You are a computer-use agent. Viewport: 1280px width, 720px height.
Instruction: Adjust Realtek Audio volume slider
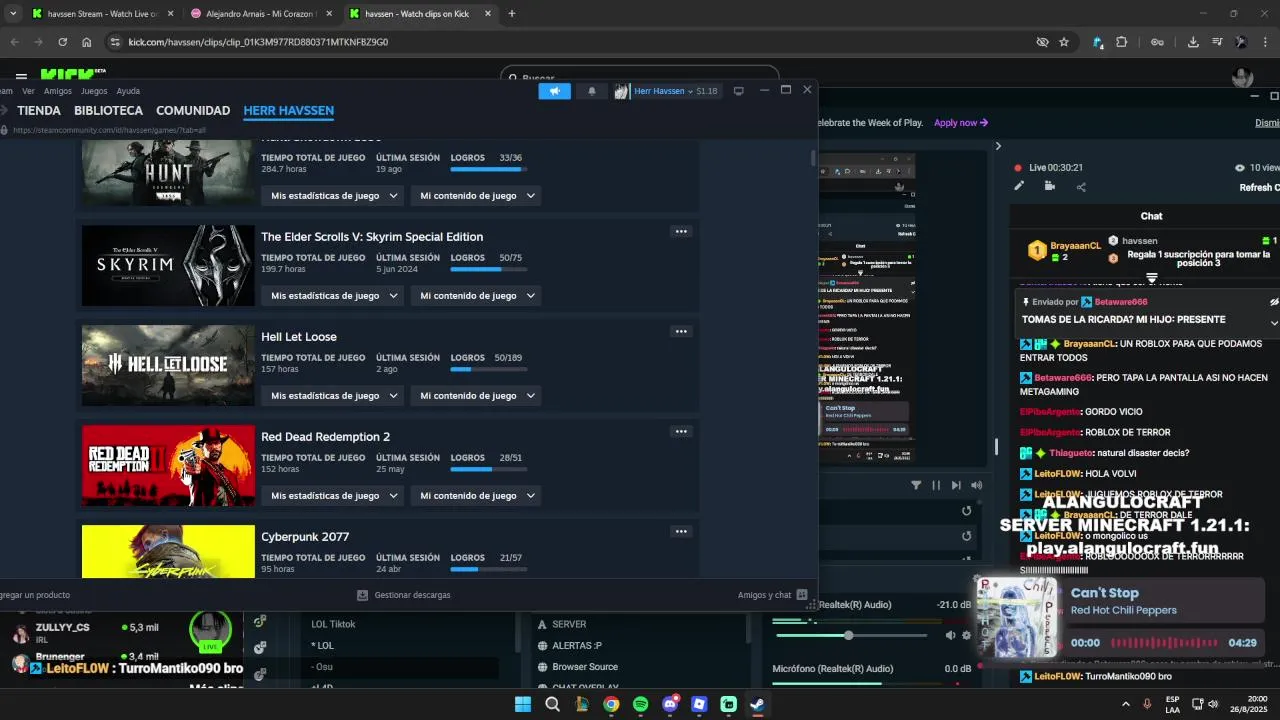pyautogui.click(x=849, y=636)
